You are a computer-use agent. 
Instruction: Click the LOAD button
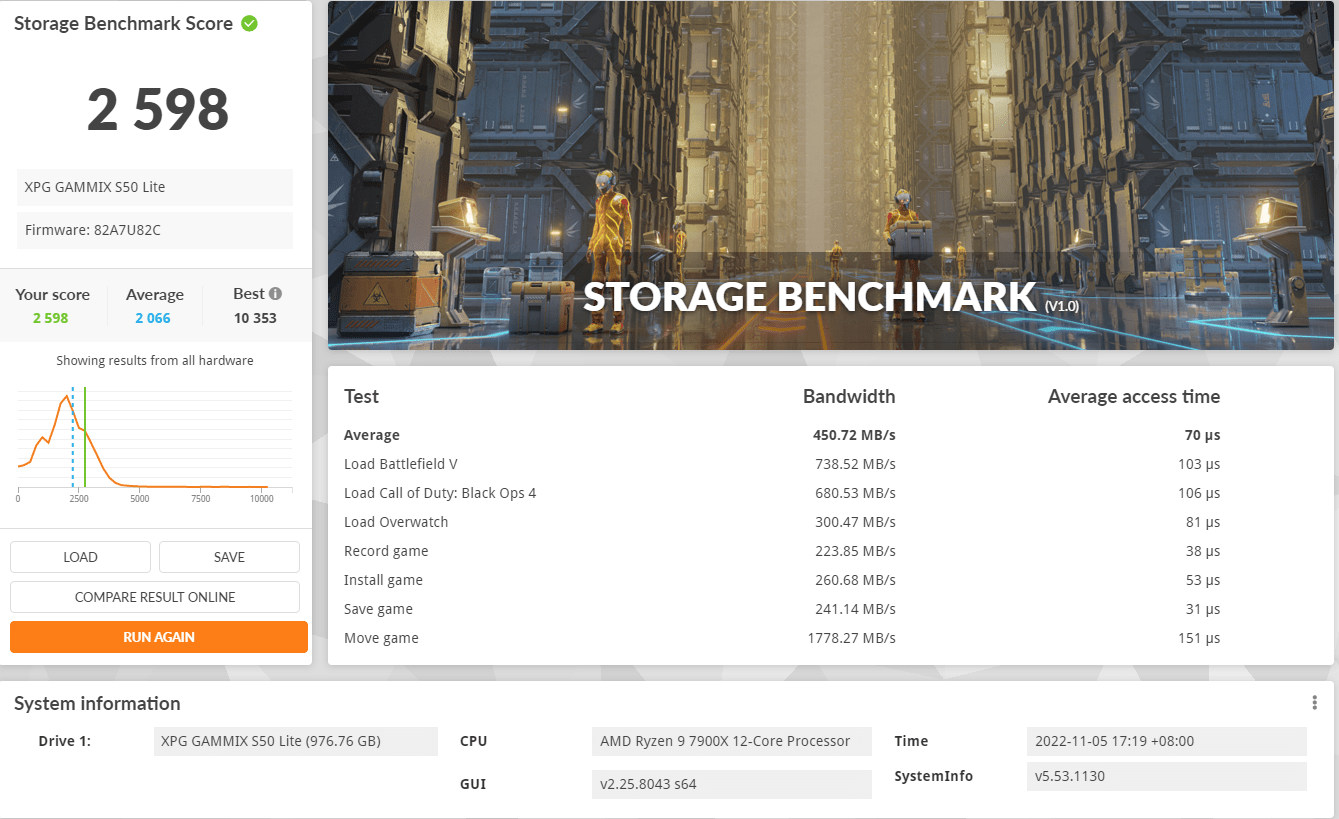click(80, 557)
